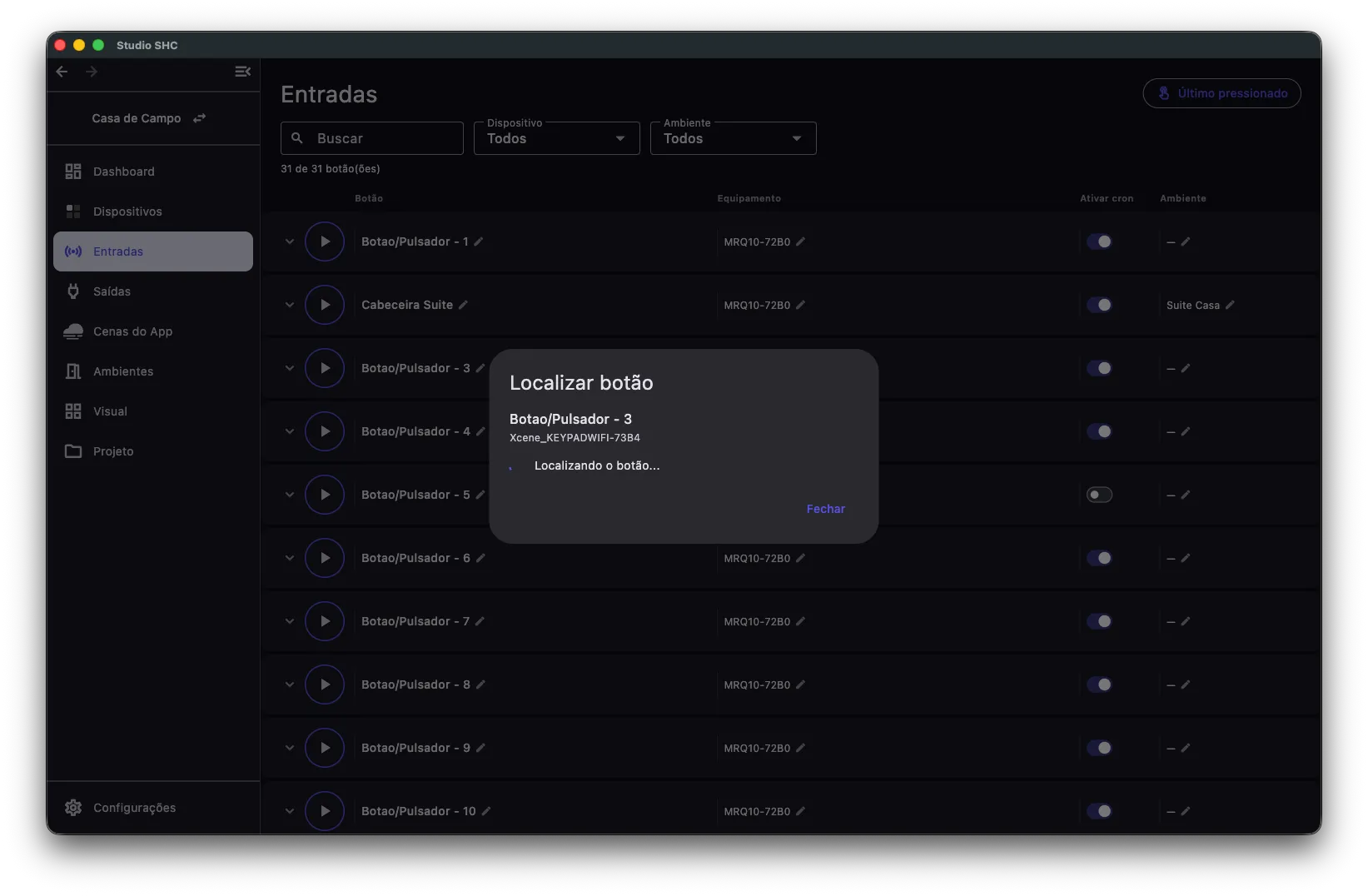Enable Ativar cron for Botao/Pulsador - 5
Viewport: 1368px width, 896px height.
(x=1099, y=495)
